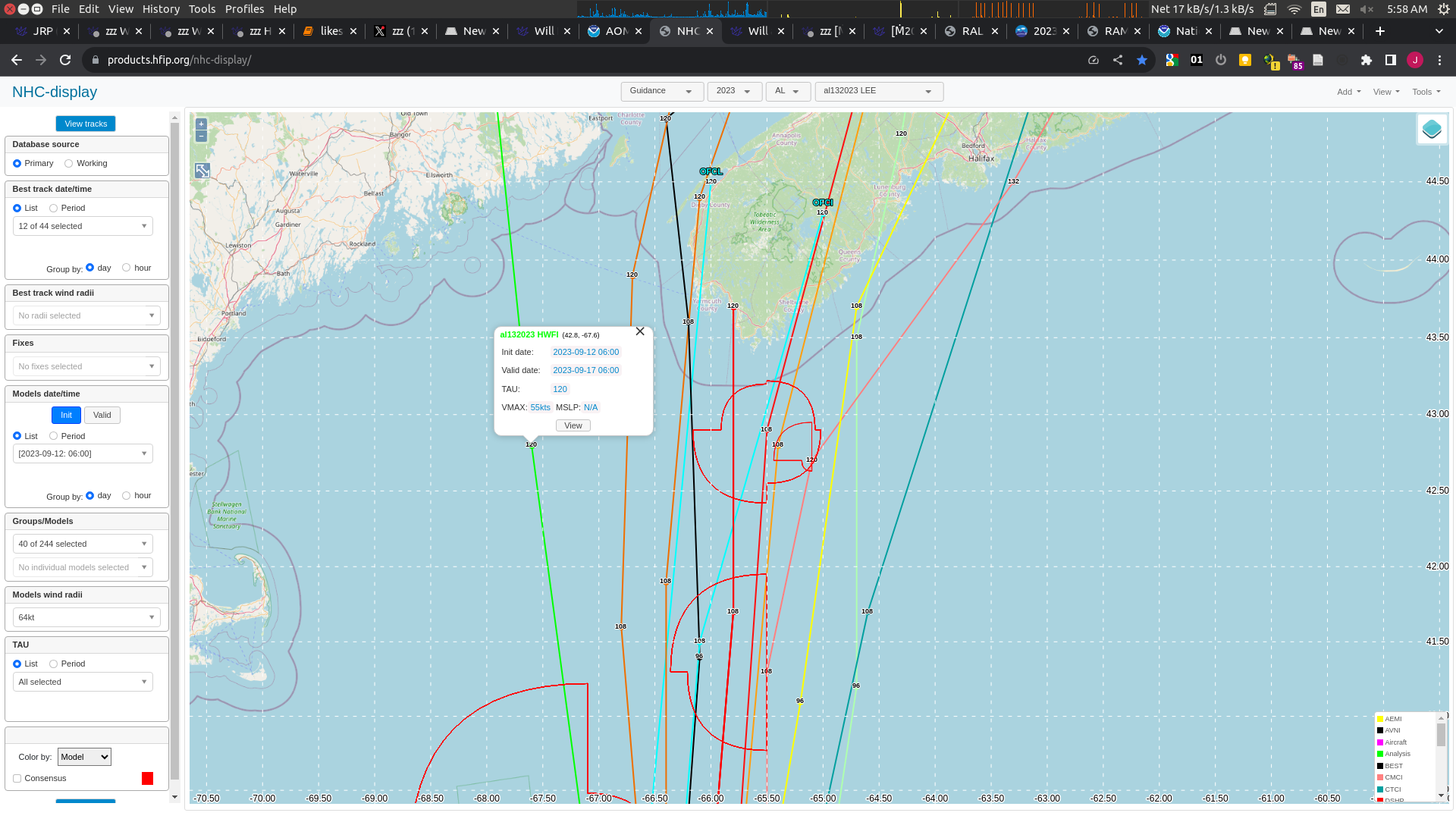This screenshot has height=819, width=1456.
Task: Zoom in on the map
Action: 201,124
